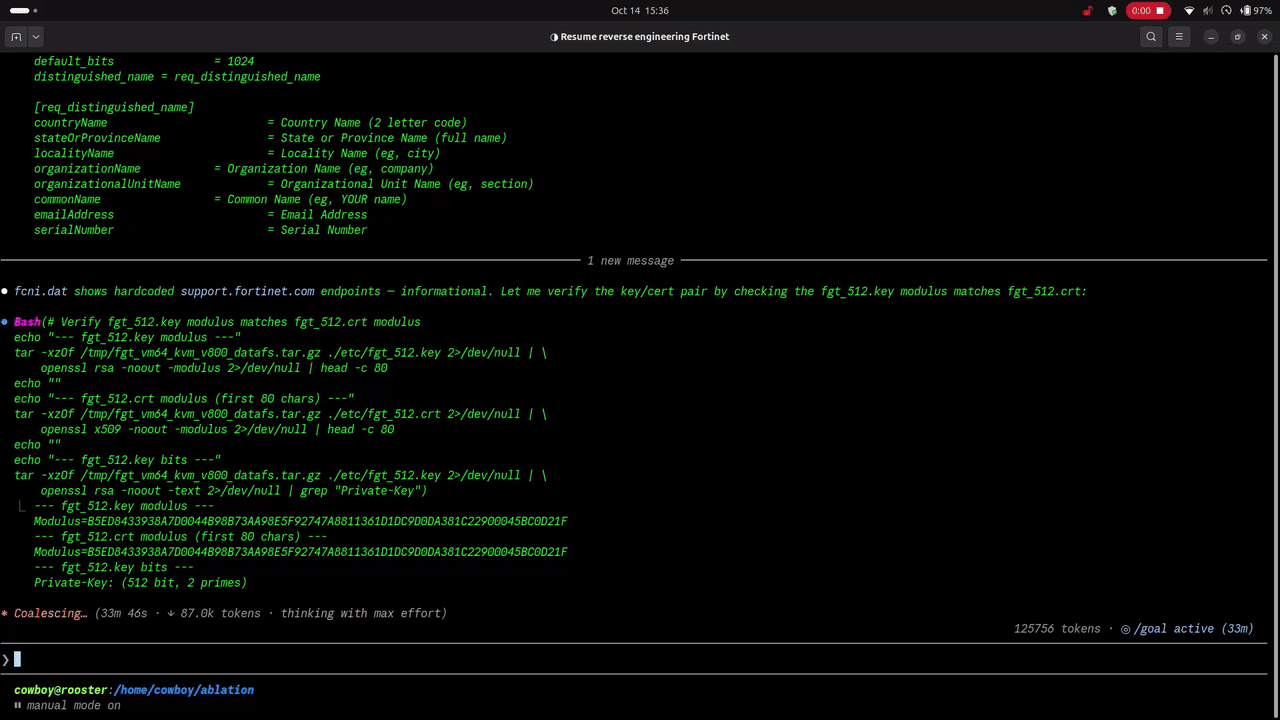Screen dimensions: 1280x720
Task: Toggle the manual mode on indicator
Action: pos(67,705)
